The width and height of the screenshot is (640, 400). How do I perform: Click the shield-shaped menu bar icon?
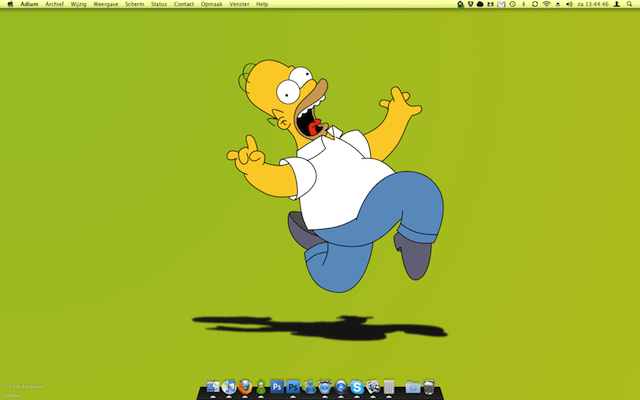click(470, 4)
